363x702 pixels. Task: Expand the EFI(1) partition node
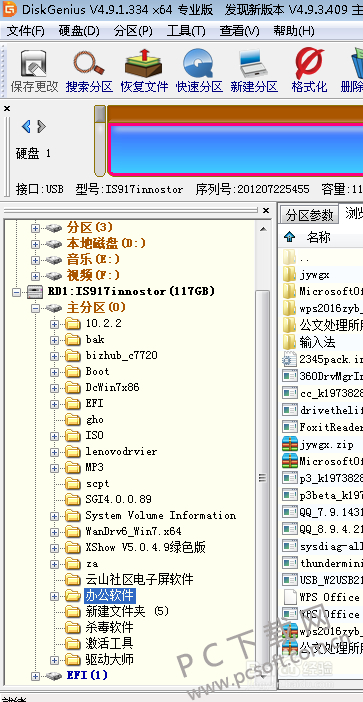(x=35, y=676)
